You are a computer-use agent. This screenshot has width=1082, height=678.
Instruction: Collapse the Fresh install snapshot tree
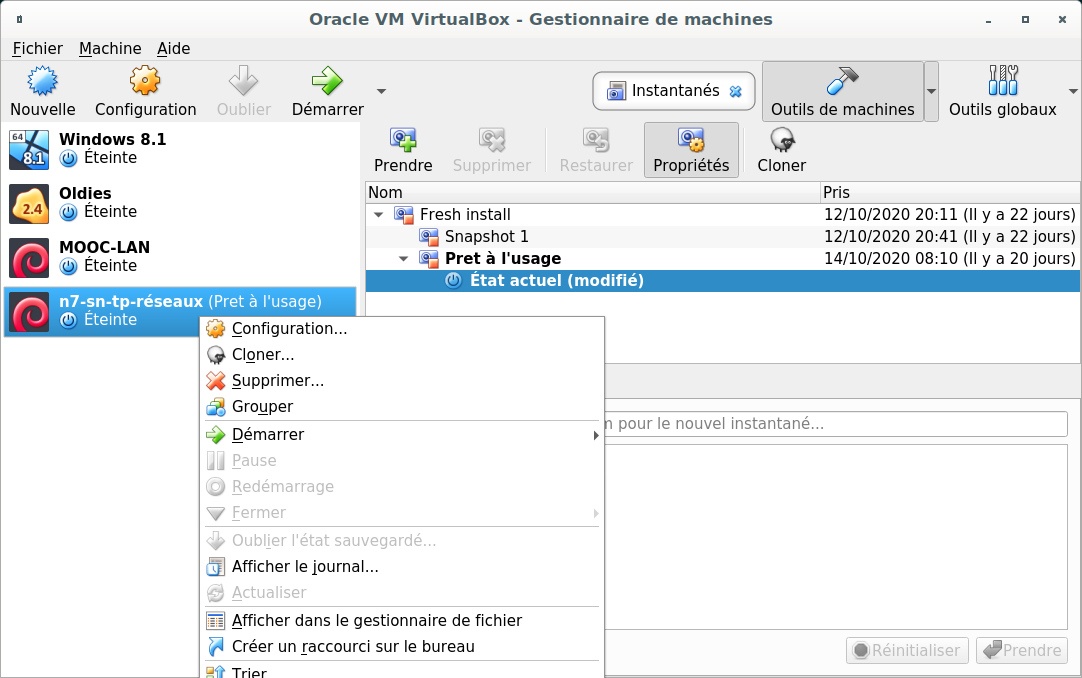coord(378,215)
